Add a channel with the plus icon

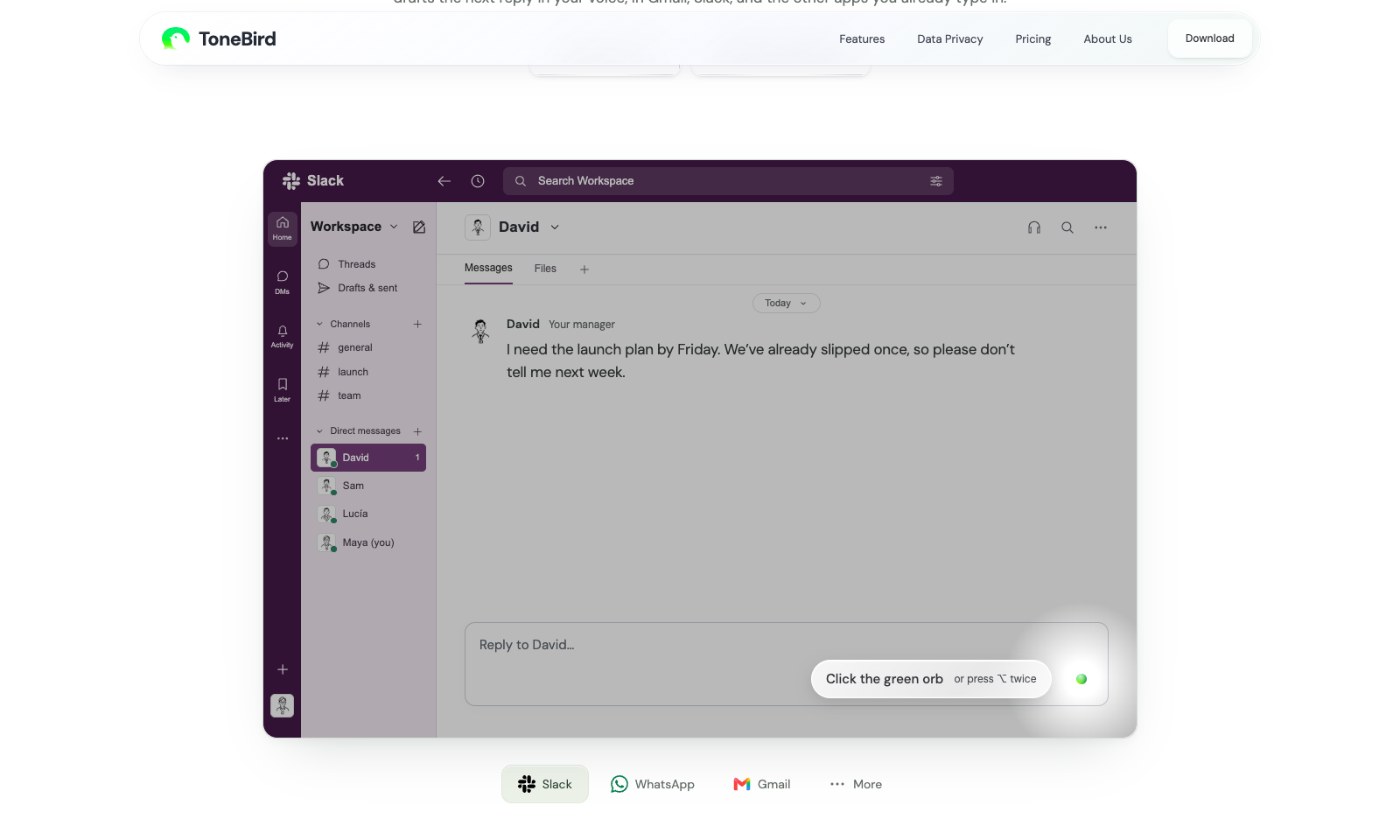417,324
